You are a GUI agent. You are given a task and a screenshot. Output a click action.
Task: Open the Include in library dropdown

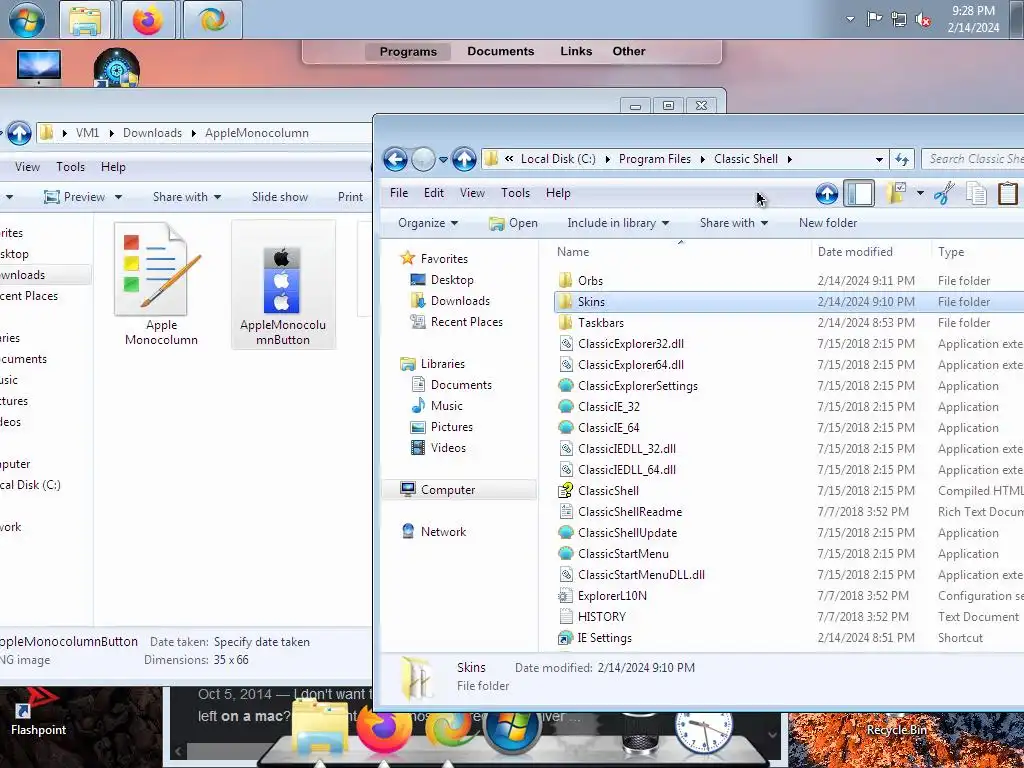[618, 223]
